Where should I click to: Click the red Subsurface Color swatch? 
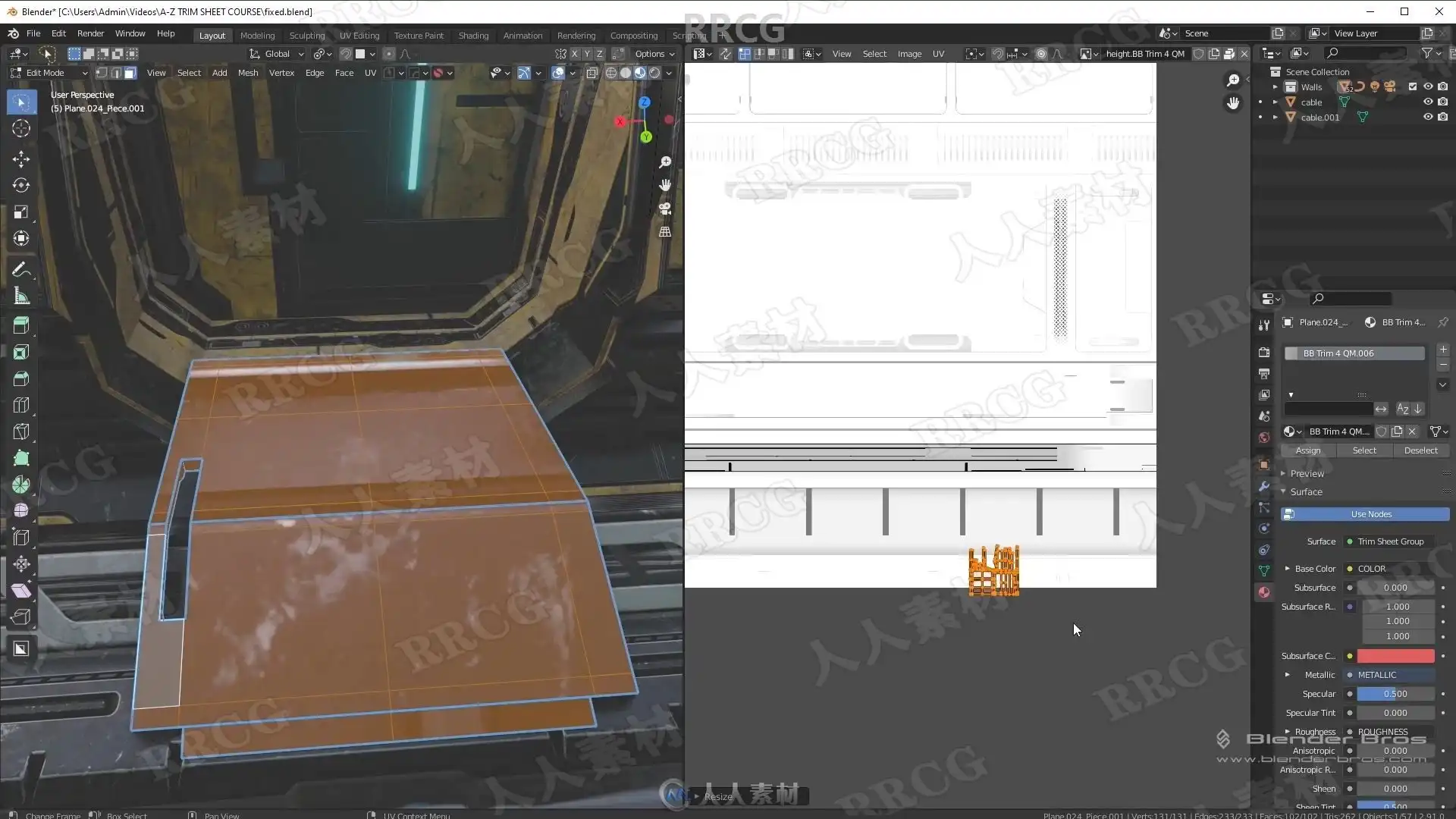[x=1395, y=656]
